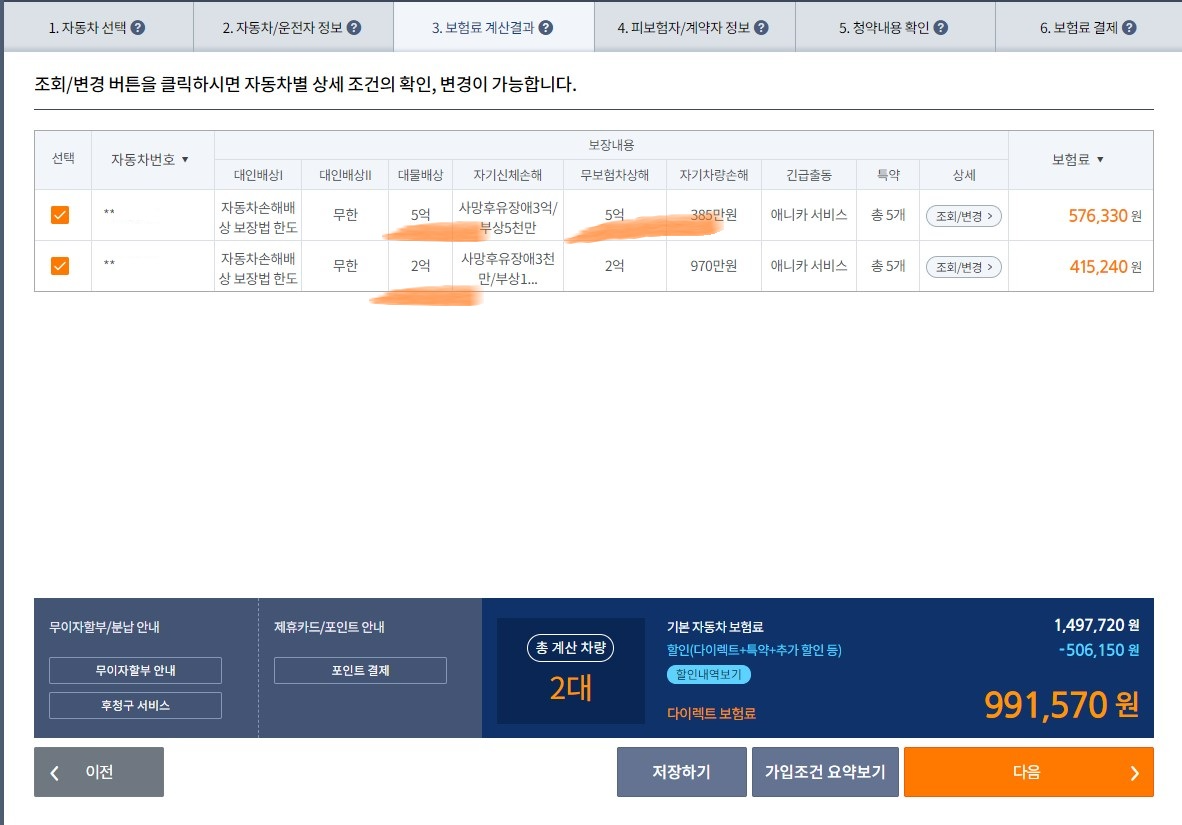Viewport: 1182px width, 825px height.
Task: Click the 무보험차상해 2억 cell
Action: point(614,266)
